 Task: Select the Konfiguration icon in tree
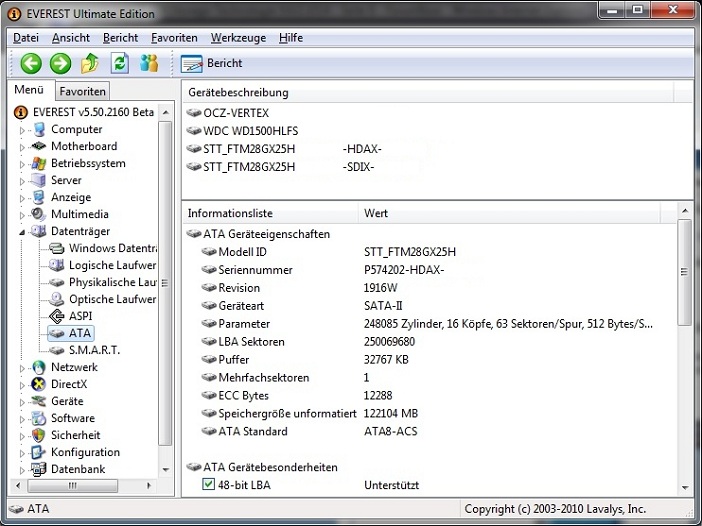point(39,453)
